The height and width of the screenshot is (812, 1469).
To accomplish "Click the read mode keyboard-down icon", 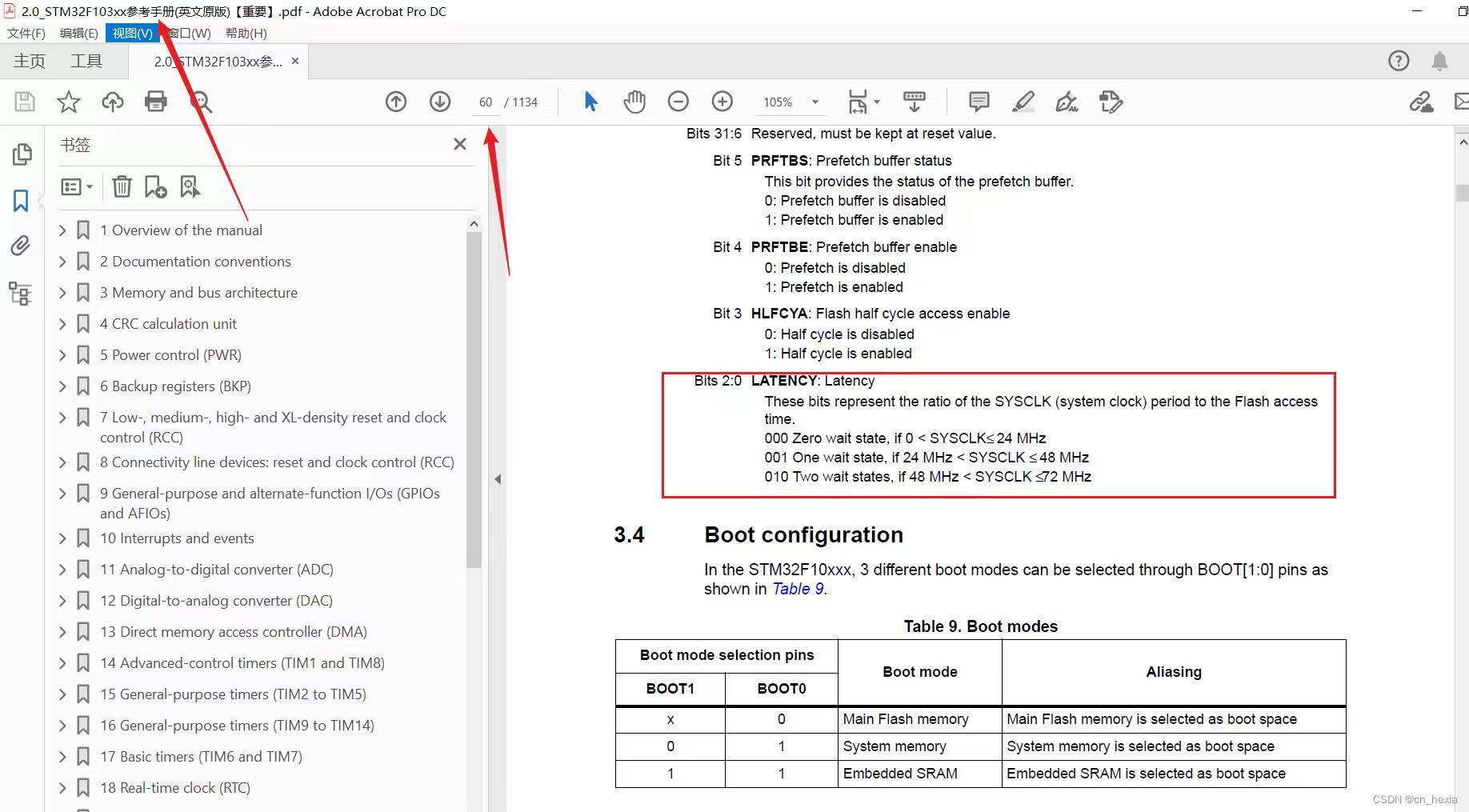I will pos(914,102).
